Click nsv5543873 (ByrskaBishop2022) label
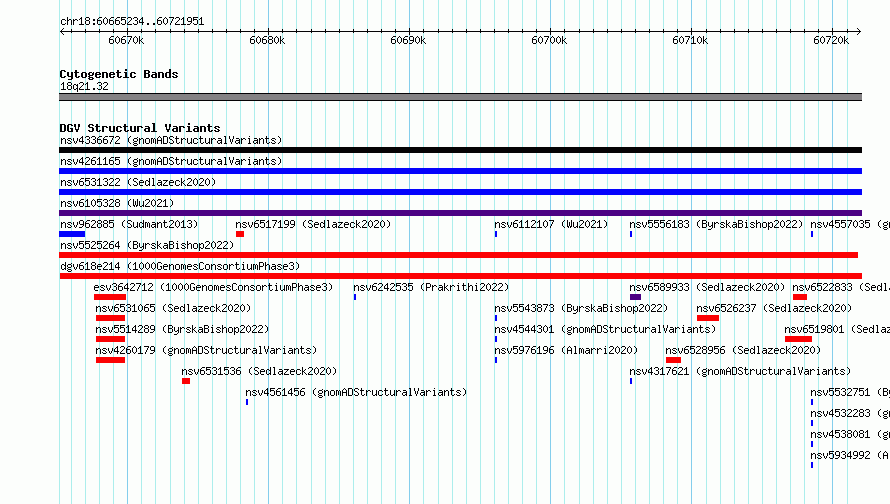Viewport: 890px width, 504px height. pos(581,308)
